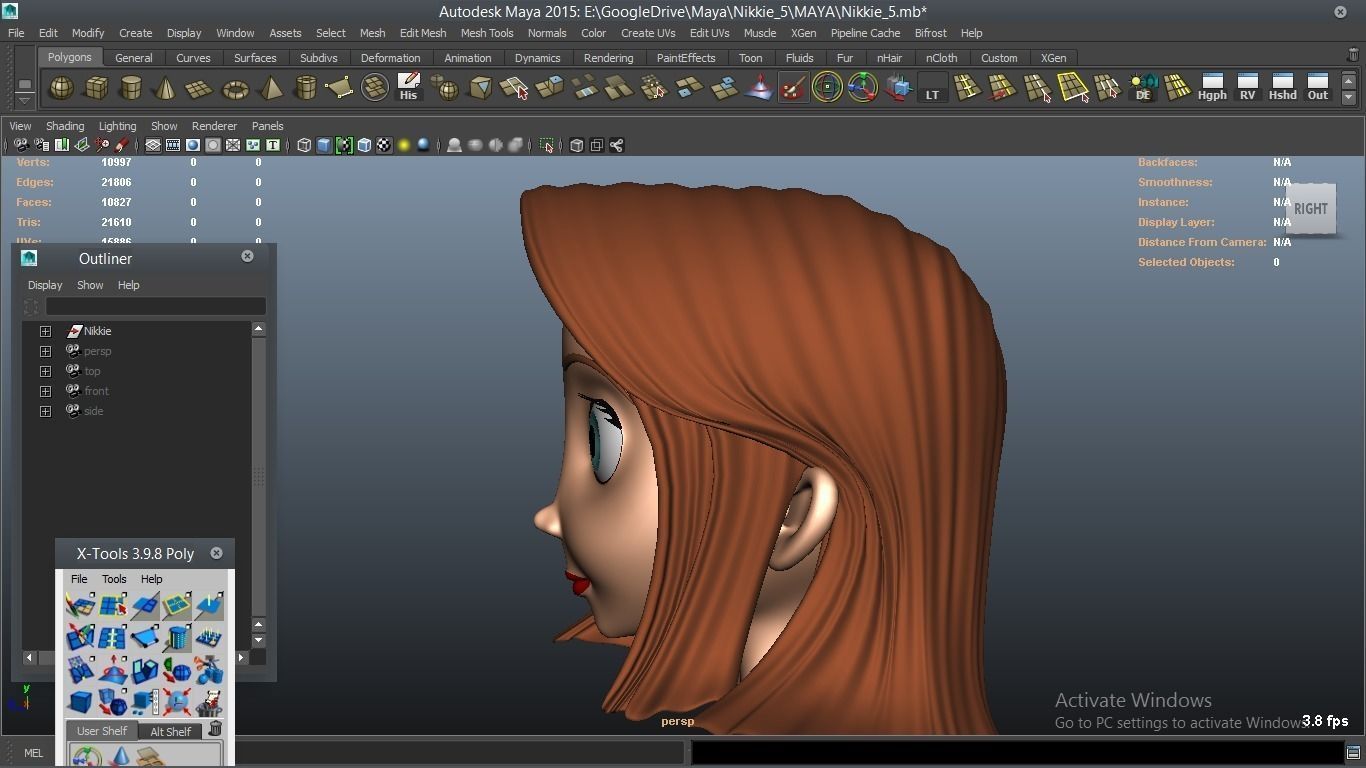This screenshot has height=768, width=1366.
Task: Click the Nikkie mesh icon in Outliner
Action: point(75,331)
